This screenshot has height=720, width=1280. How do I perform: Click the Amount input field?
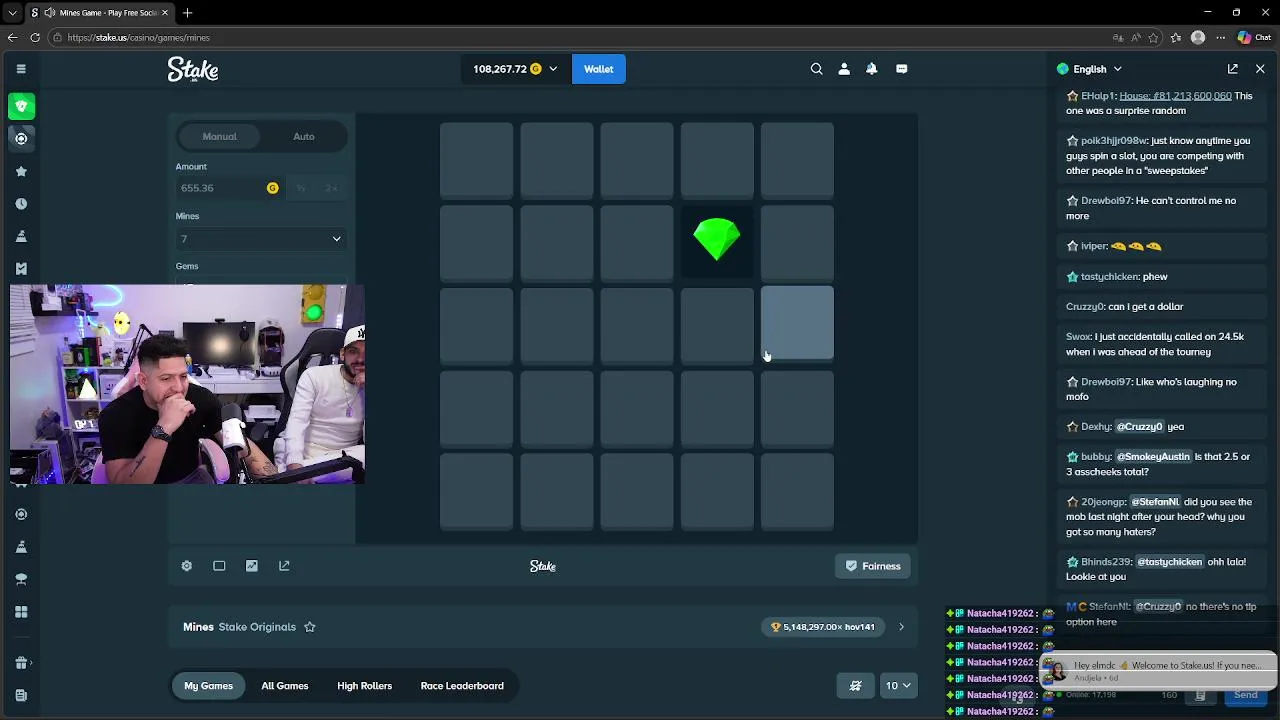tap(230, 188)
